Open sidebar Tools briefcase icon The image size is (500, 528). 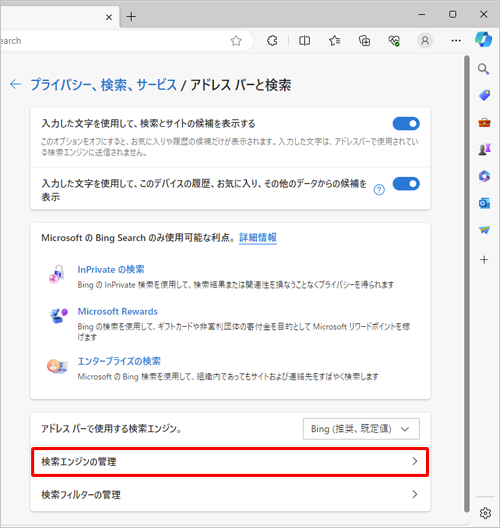point(484,123)
